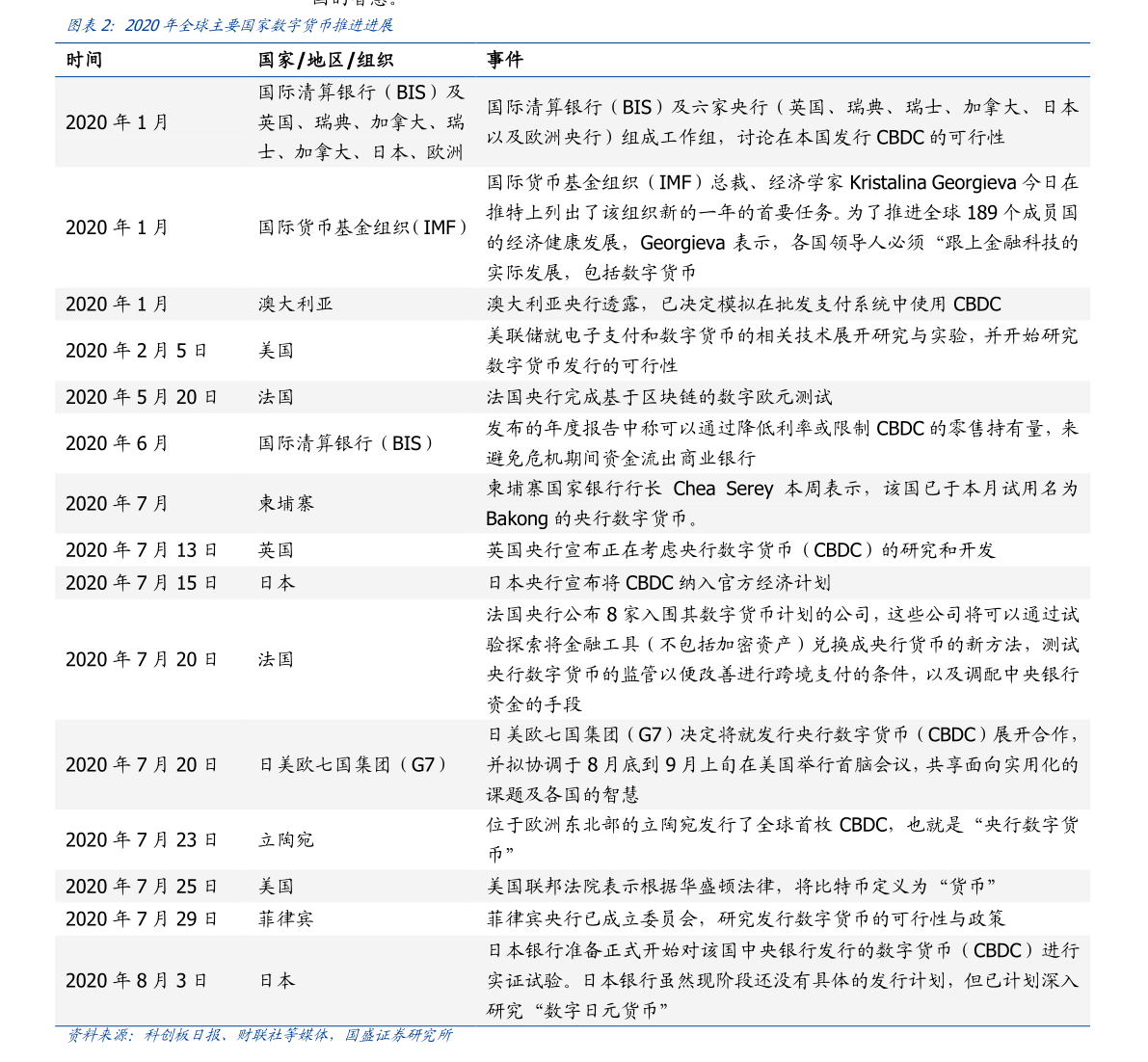The width and height of the screenshot is (1148, 1062).
Task: Click the source line '资料来源: 科创板日报、财联社等媒体'
Action: click(x=260, y=1035)
